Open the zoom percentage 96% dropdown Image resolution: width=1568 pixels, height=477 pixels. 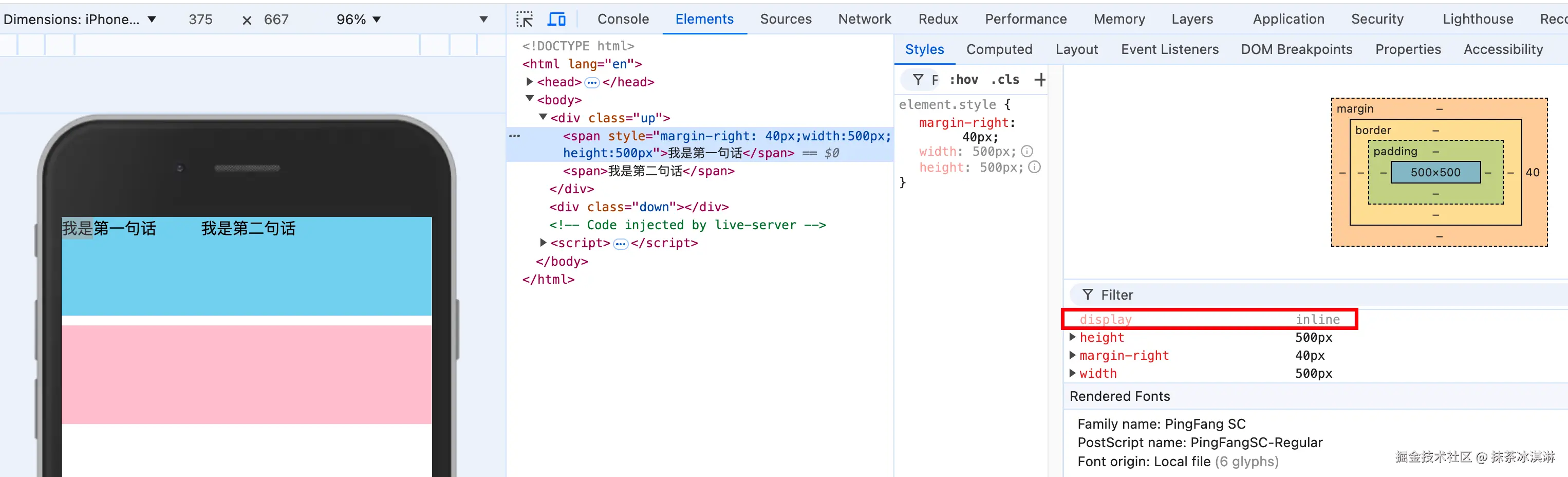click(359, 20)
